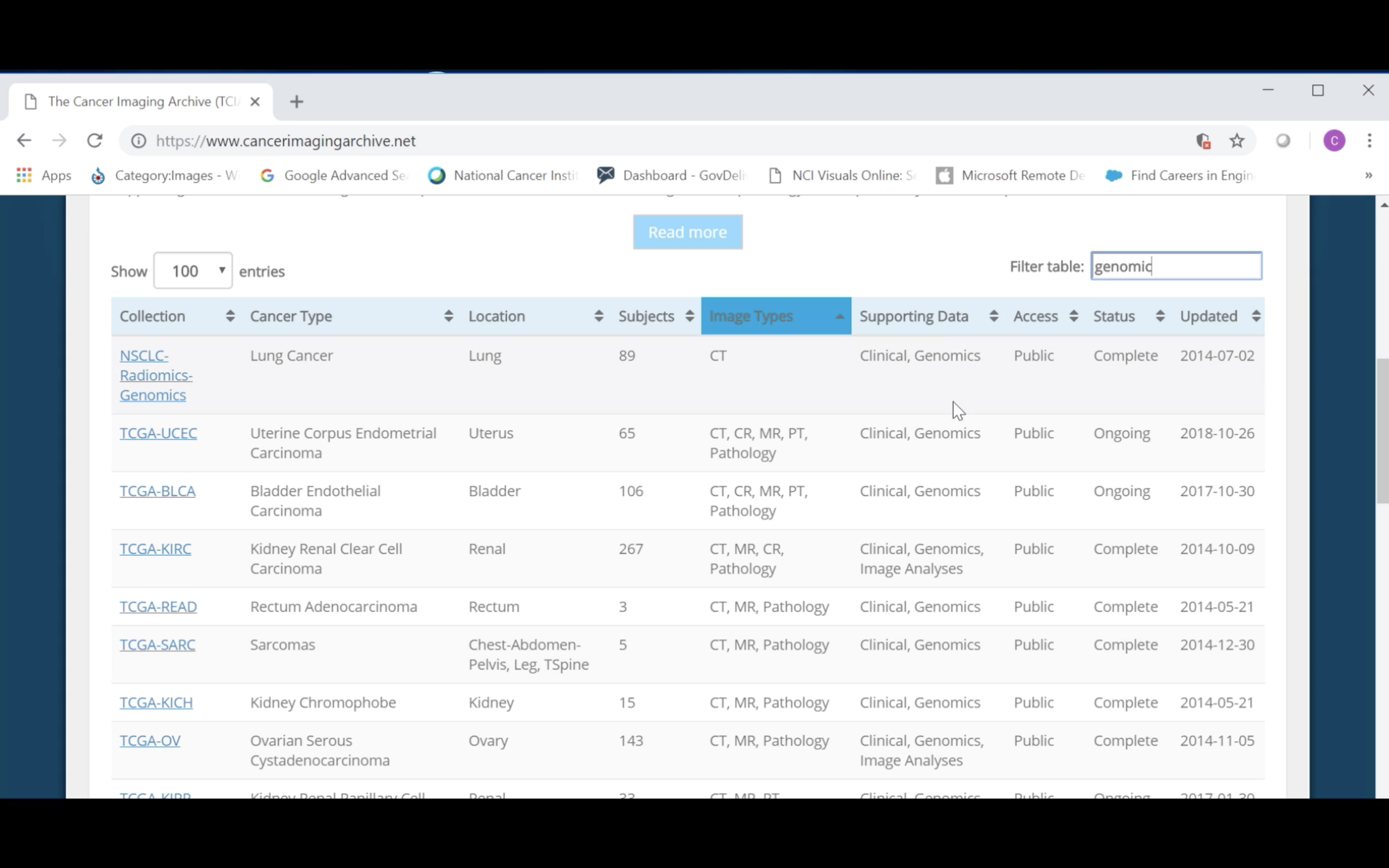Click the Read more button
The width and height of the screenshot is (1389, 868).
687,232
